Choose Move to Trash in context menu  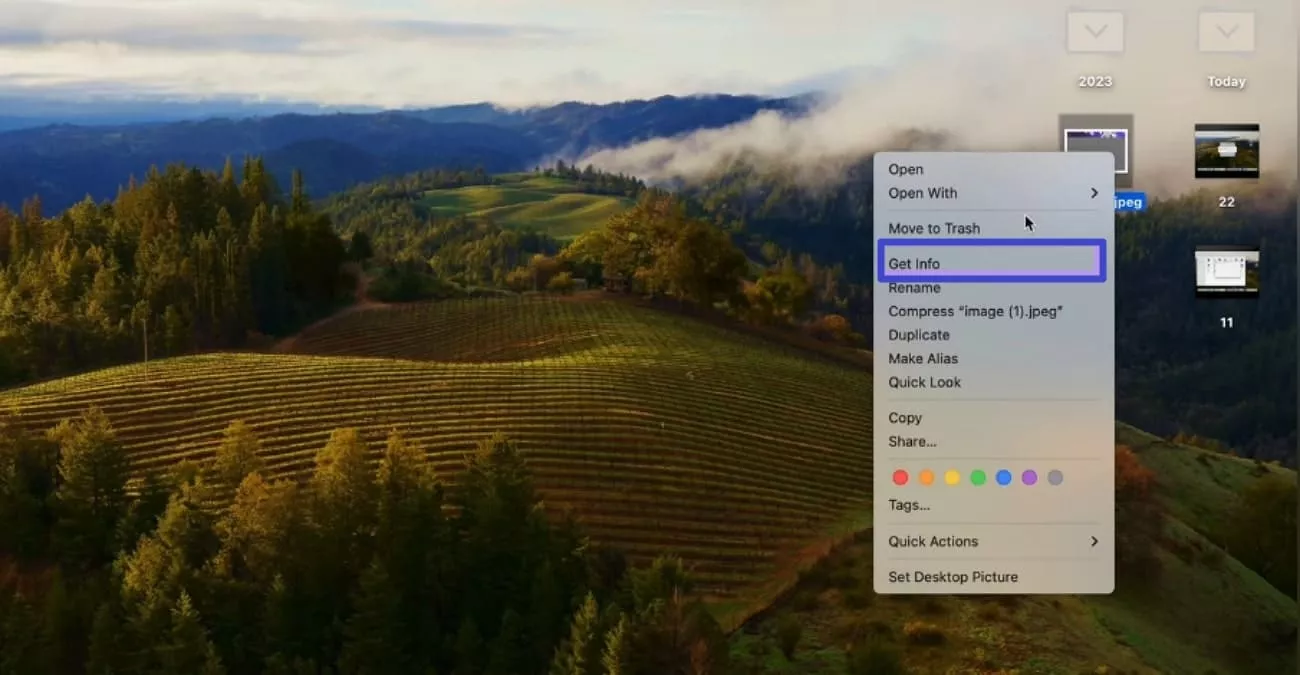[x=934, y=228]
